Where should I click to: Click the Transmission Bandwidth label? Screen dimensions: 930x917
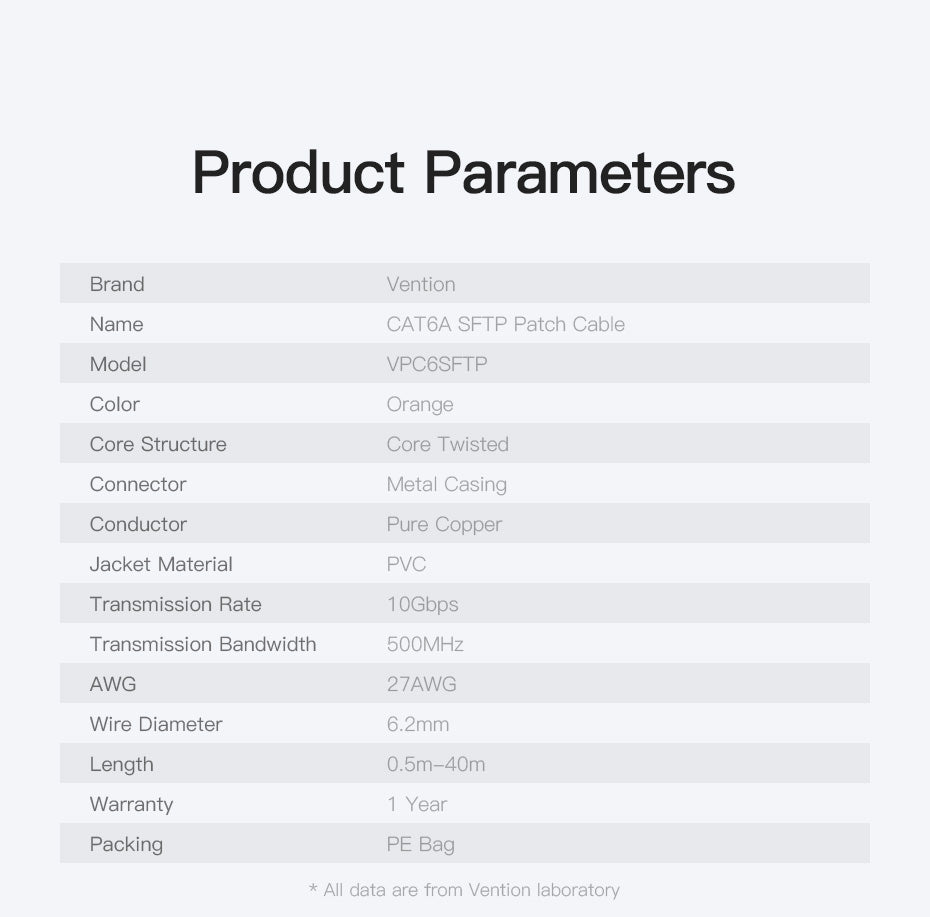click(x=203, y=644)
